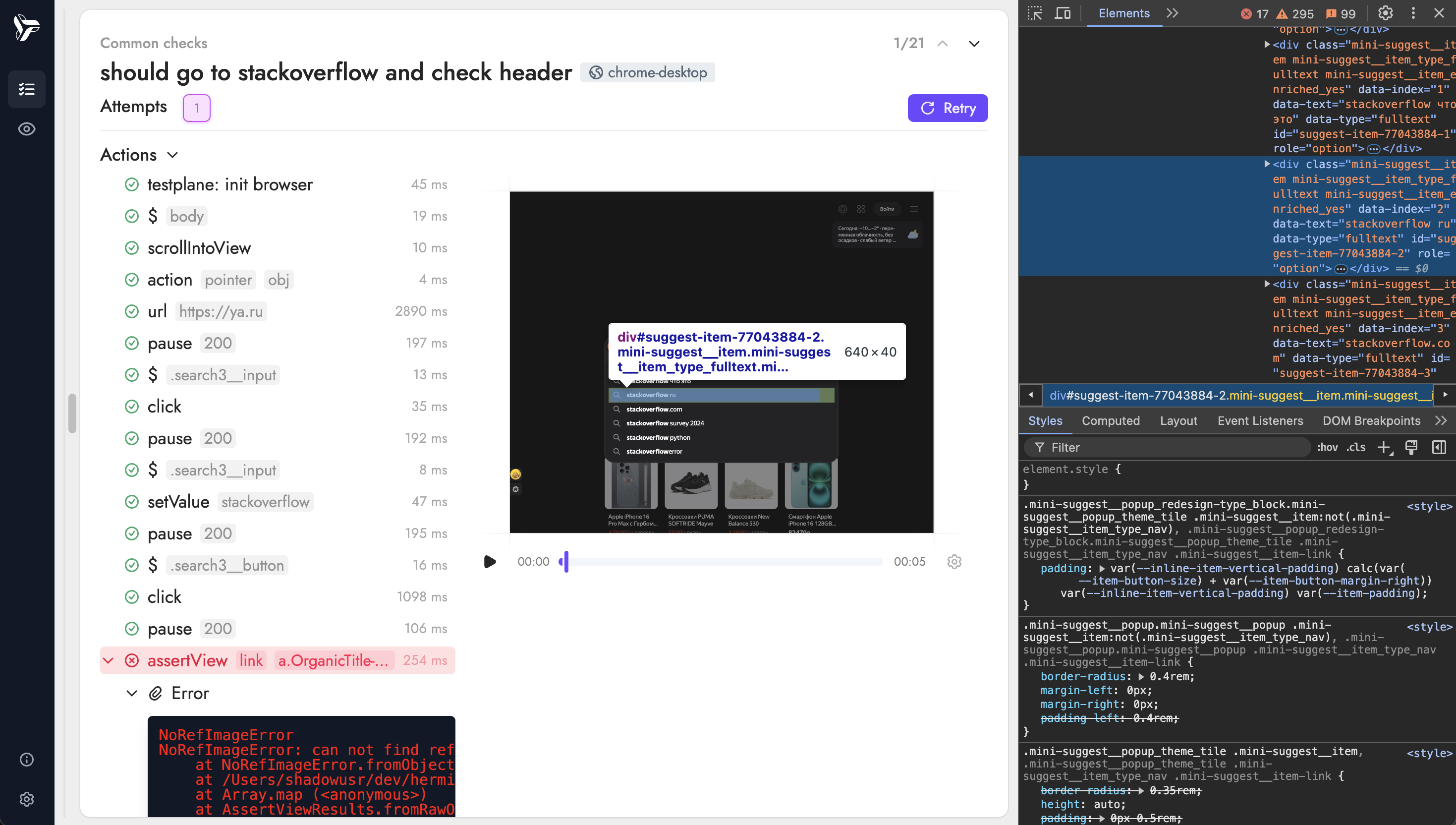Click the Retry button
This screenshot has height=825, width=1456.
(x=948, y=108)
